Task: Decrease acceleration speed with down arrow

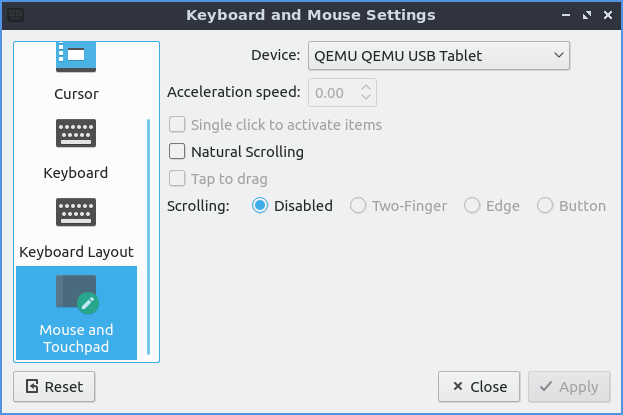Action: click(366, 98)
